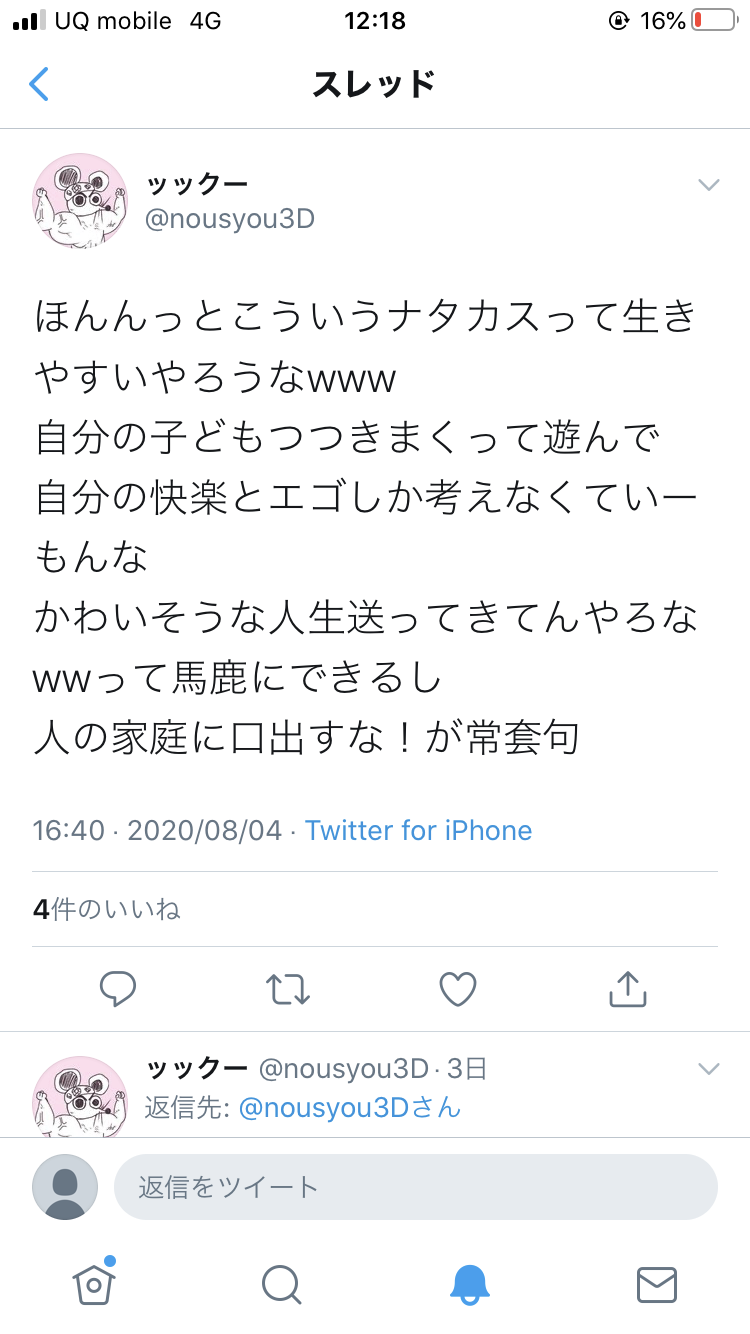This screenshot has height=1334, width=750.
Task: View the 4件のいいね likes list
Action: (106, 909)
